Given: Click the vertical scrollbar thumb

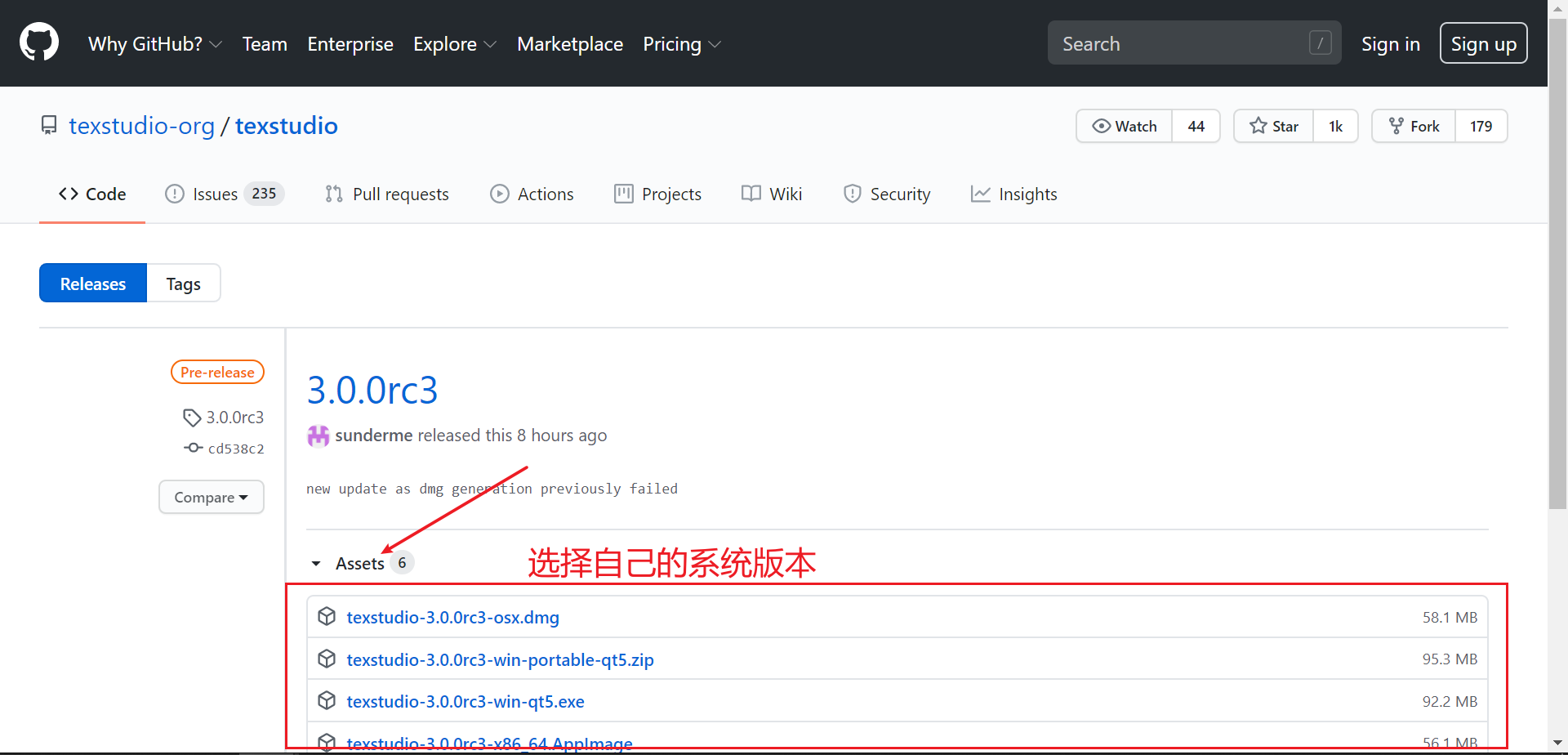Looking at the screenshot, I should (1558, 264).
